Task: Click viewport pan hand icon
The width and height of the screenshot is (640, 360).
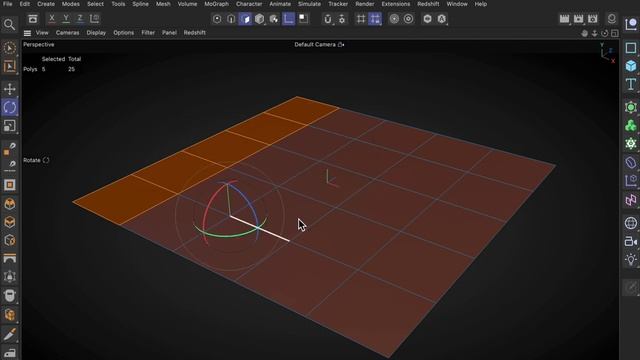Action: click(x=584, y=33)
